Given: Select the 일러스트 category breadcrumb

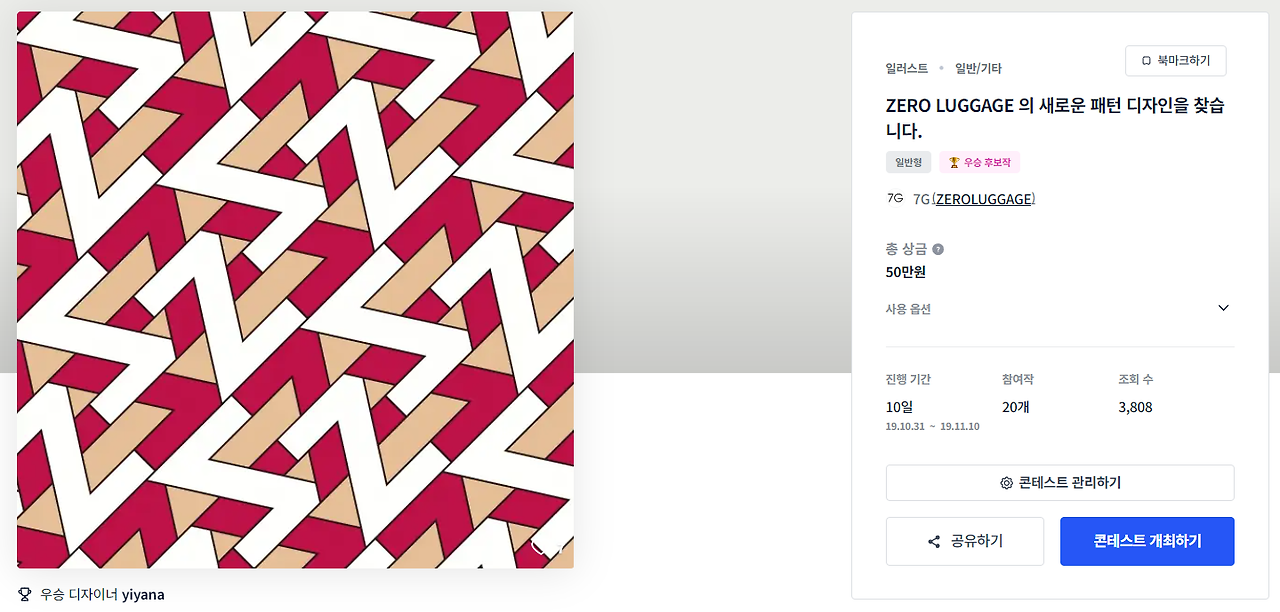Looking at the screenshot, I should [x=906, y=69].
